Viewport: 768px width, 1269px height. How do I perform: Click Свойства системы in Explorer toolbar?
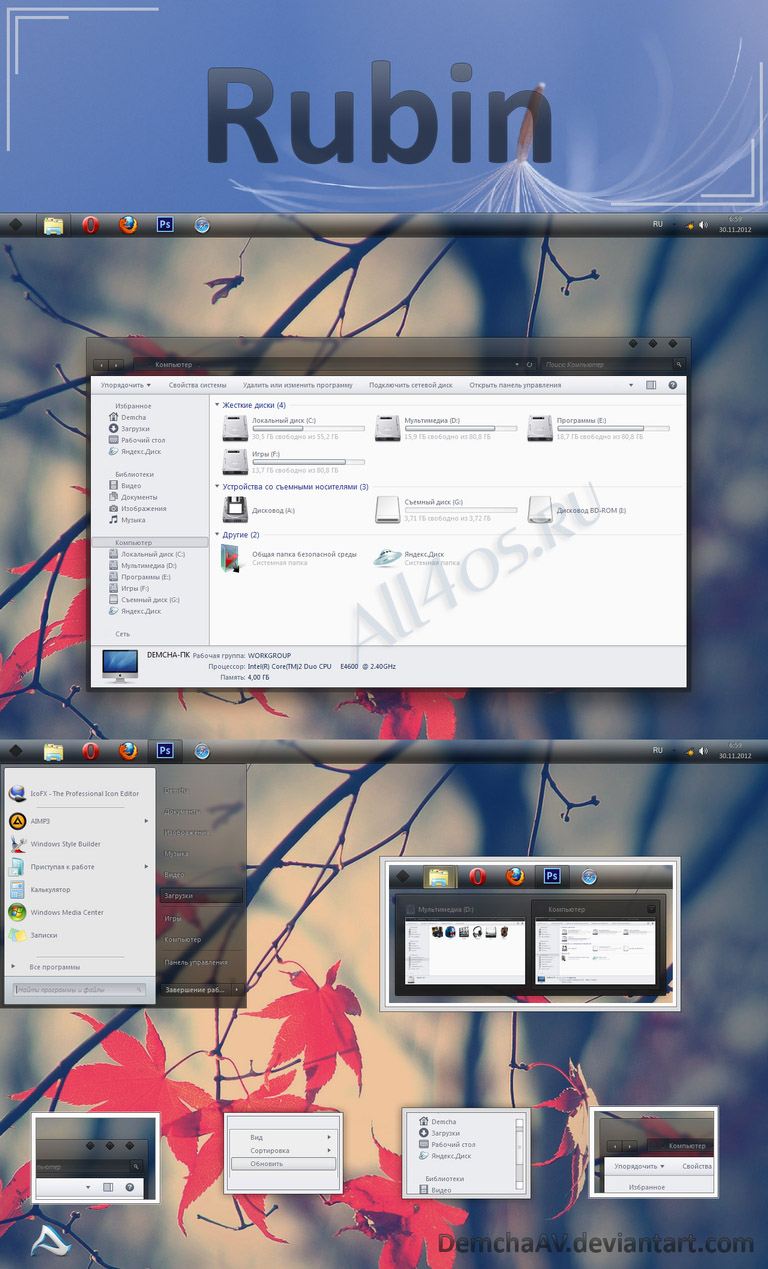[x=197, y=385]
